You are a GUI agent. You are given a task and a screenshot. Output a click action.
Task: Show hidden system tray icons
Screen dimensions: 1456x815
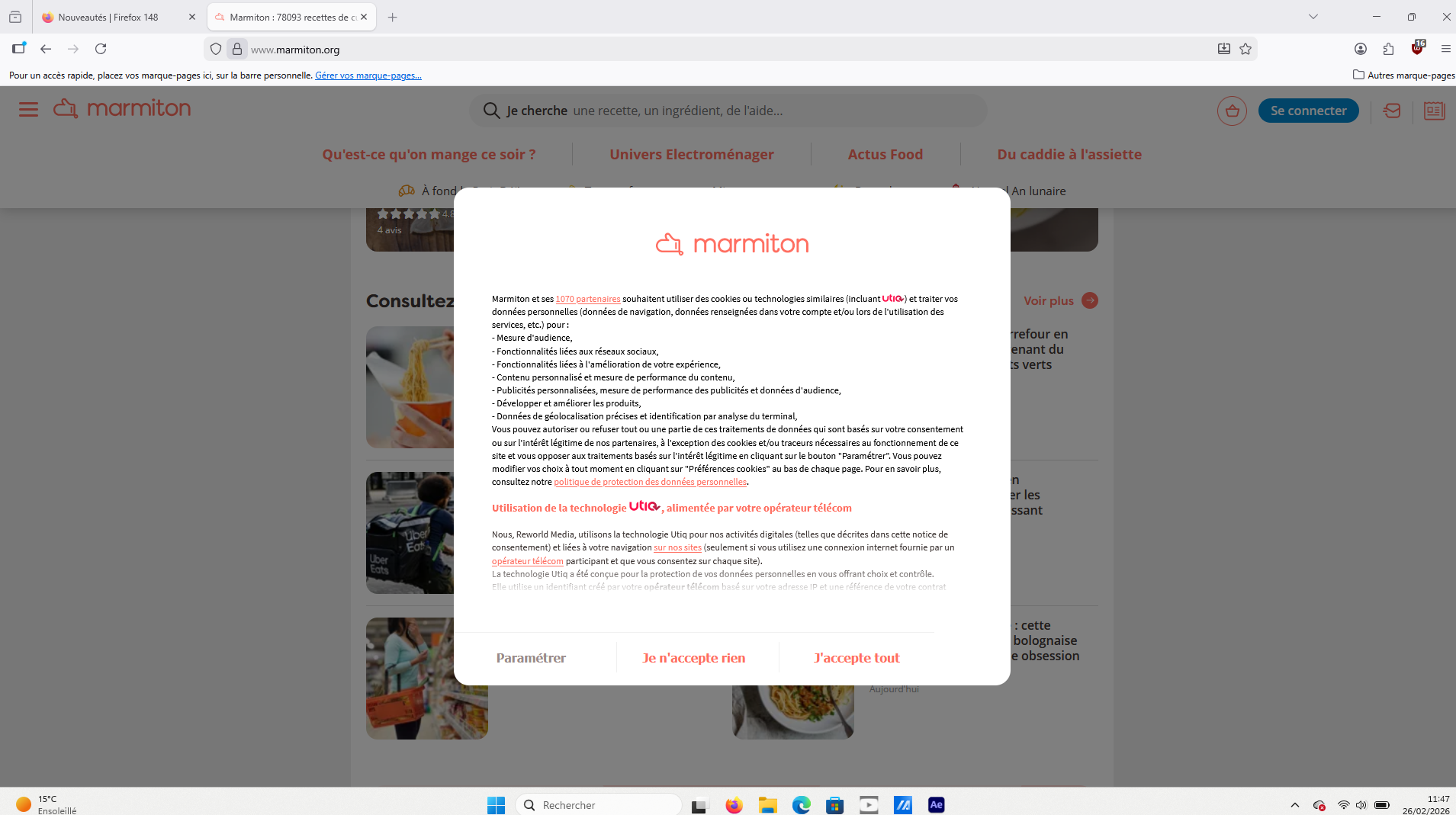[x=1294, y=805]
